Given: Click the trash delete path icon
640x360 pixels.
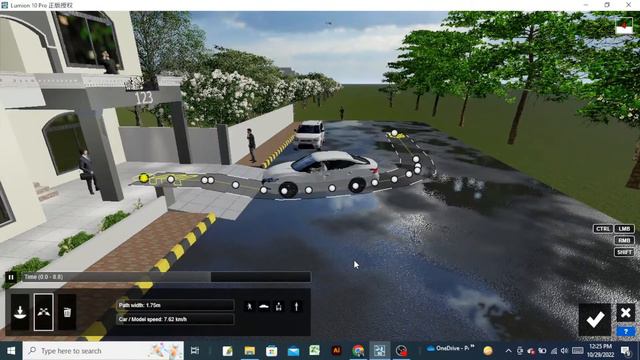Looking at the screenshot, I should [x=67, y=312].
